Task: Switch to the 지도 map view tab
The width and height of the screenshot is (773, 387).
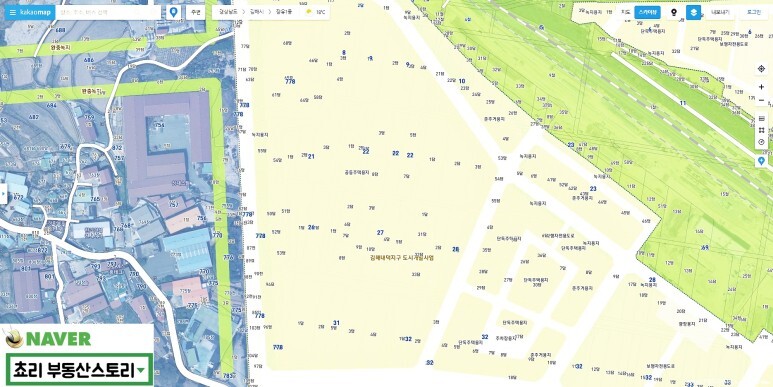Action: coord(626,12)
